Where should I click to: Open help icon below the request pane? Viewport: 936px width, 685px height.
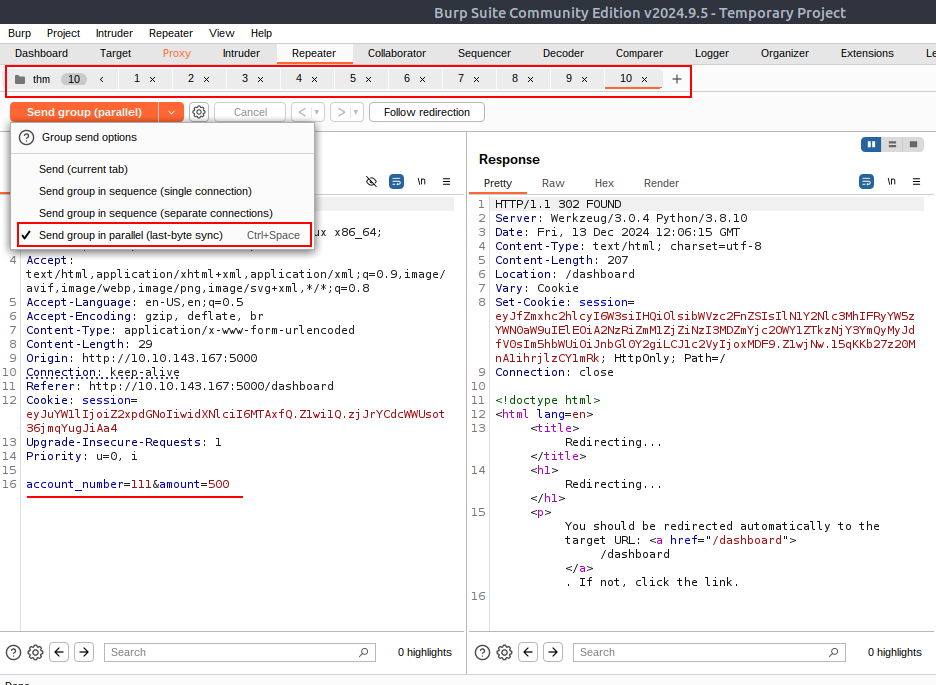coord(13,652)
